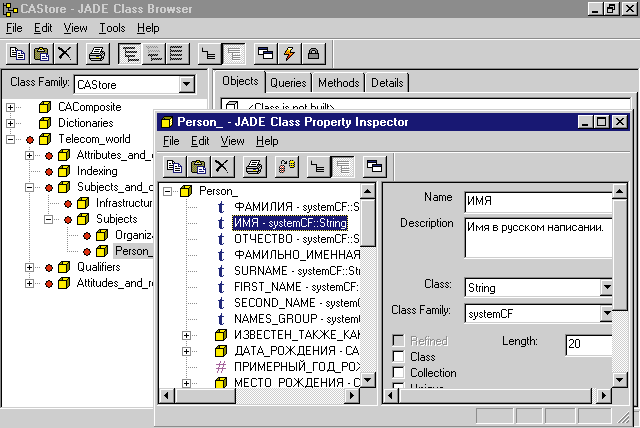Expand the CAComposite tree node
640x428 pixels.
coord(11,107)
